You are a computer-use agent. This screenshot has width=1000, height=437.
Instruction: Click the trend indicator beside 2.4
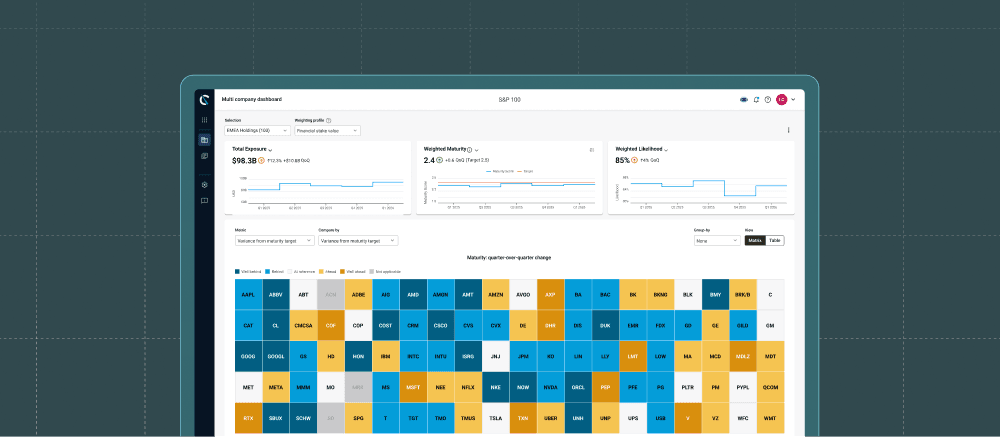pos(439,160)
